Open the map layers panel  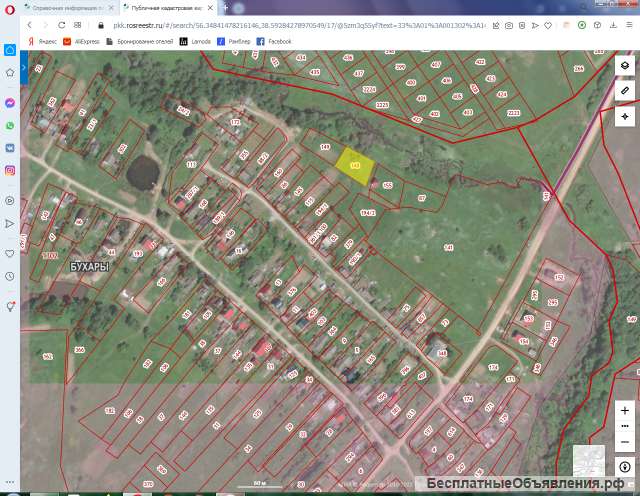(624, 65)
